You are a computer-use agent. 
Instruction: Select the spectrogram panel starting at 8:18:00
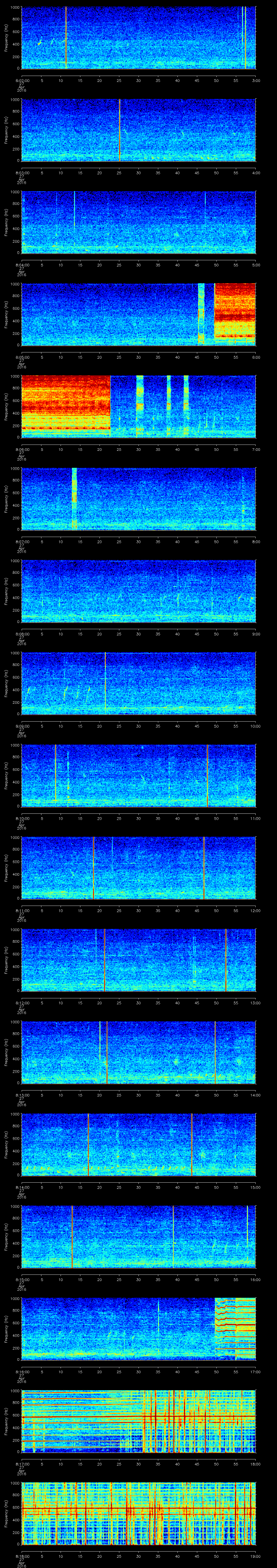pyautogui.click(x=139, y=1514)
